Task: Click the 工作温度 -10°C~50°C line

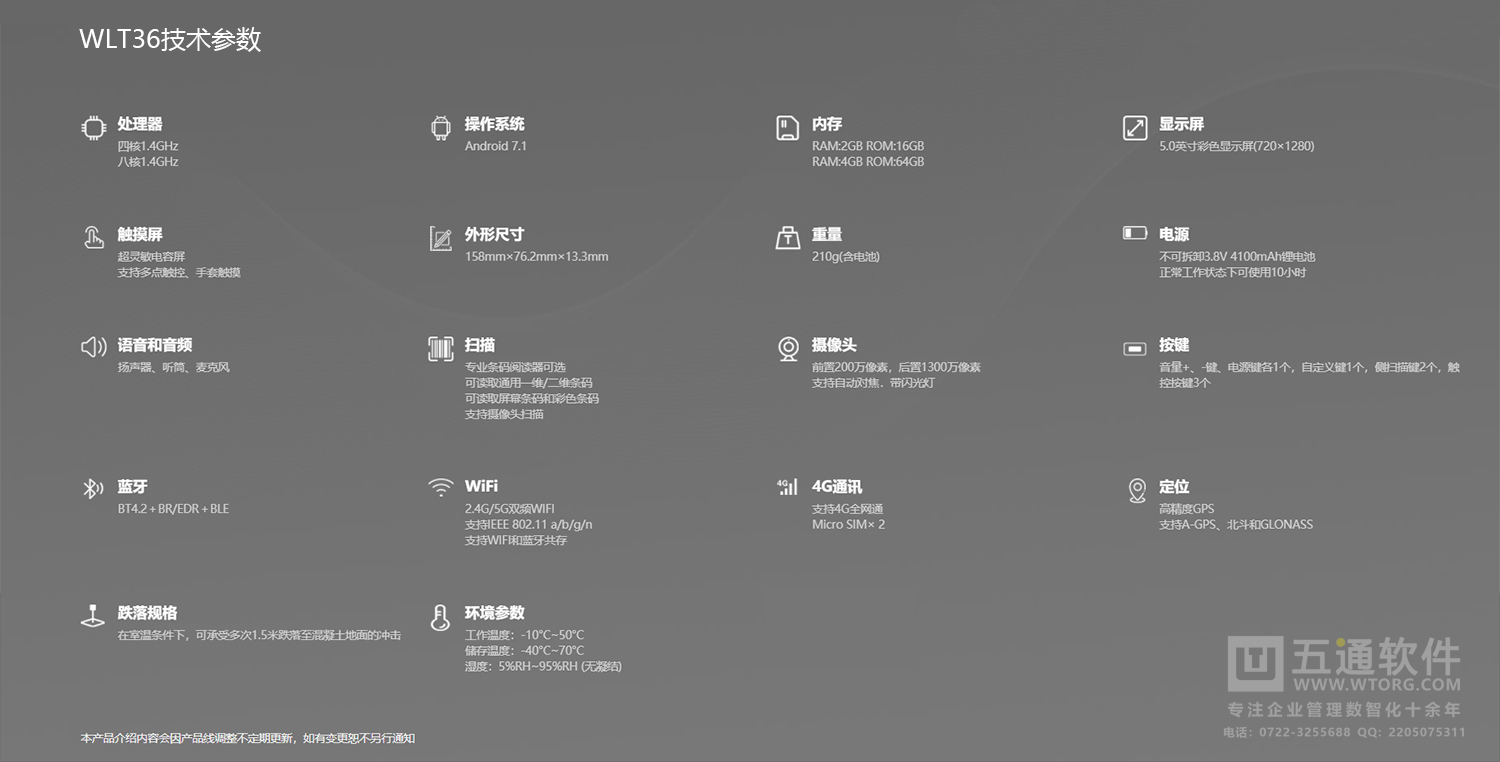Action: pyautogui.click(x=525, y=636)
